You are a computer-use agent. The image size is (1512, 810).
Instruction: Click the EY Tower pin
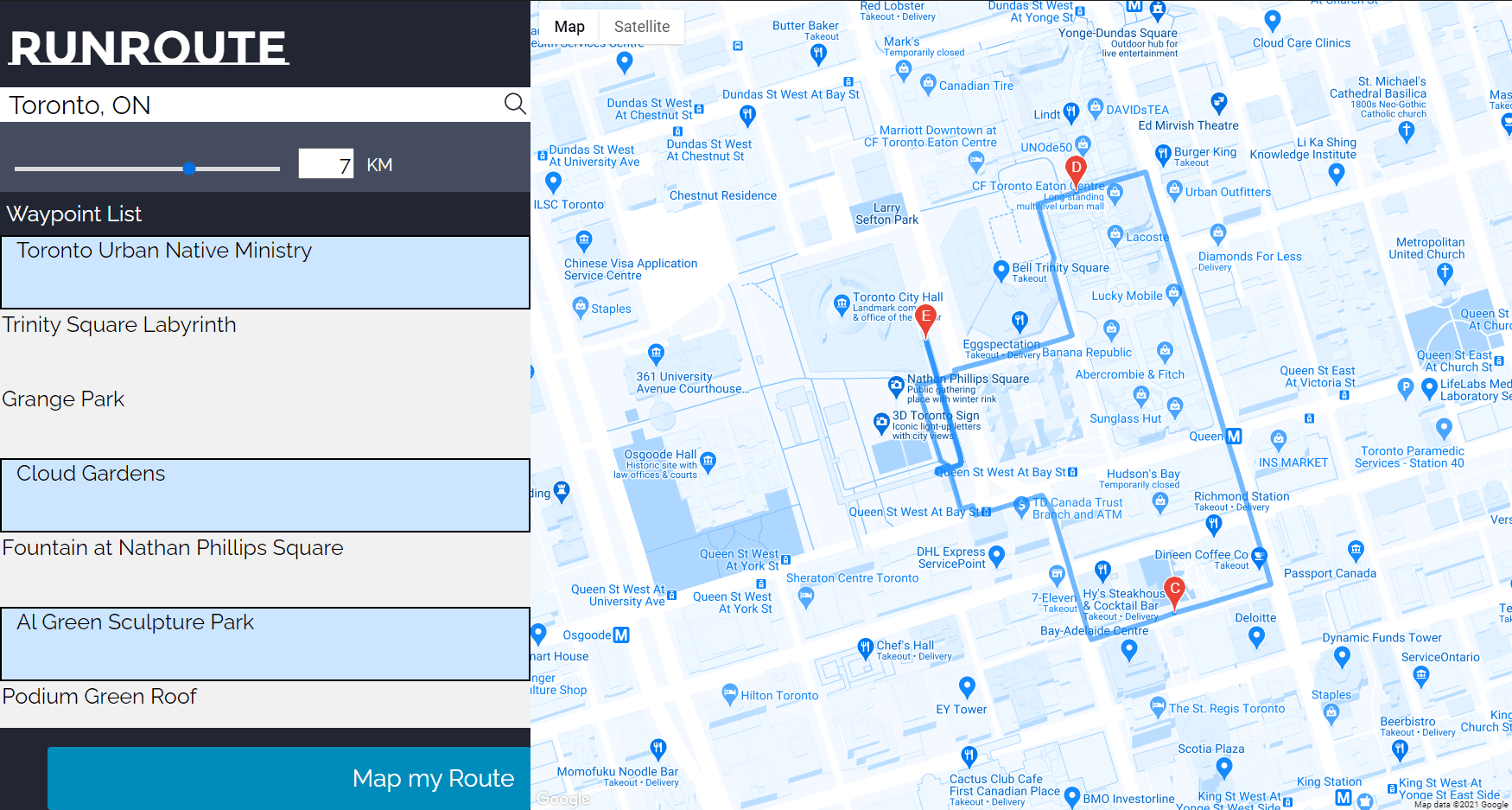pos(967,687)
